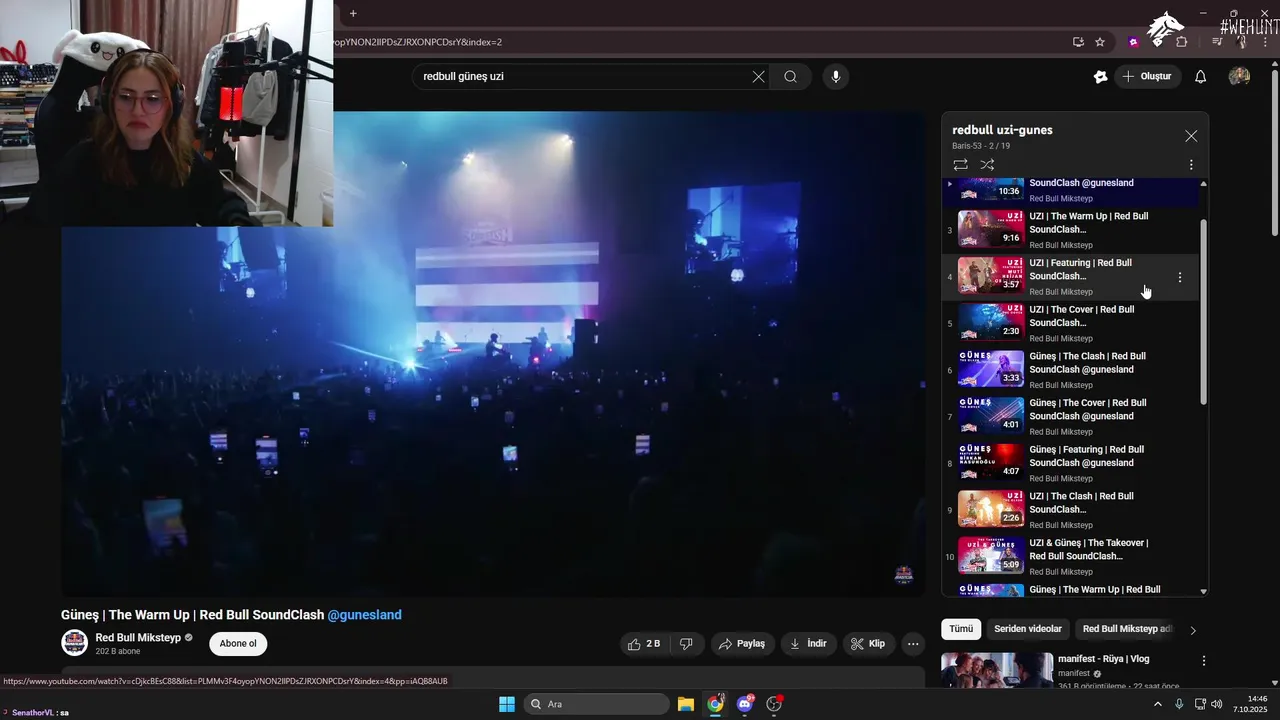Open Windows Start menu

click(x=507, y=704)
